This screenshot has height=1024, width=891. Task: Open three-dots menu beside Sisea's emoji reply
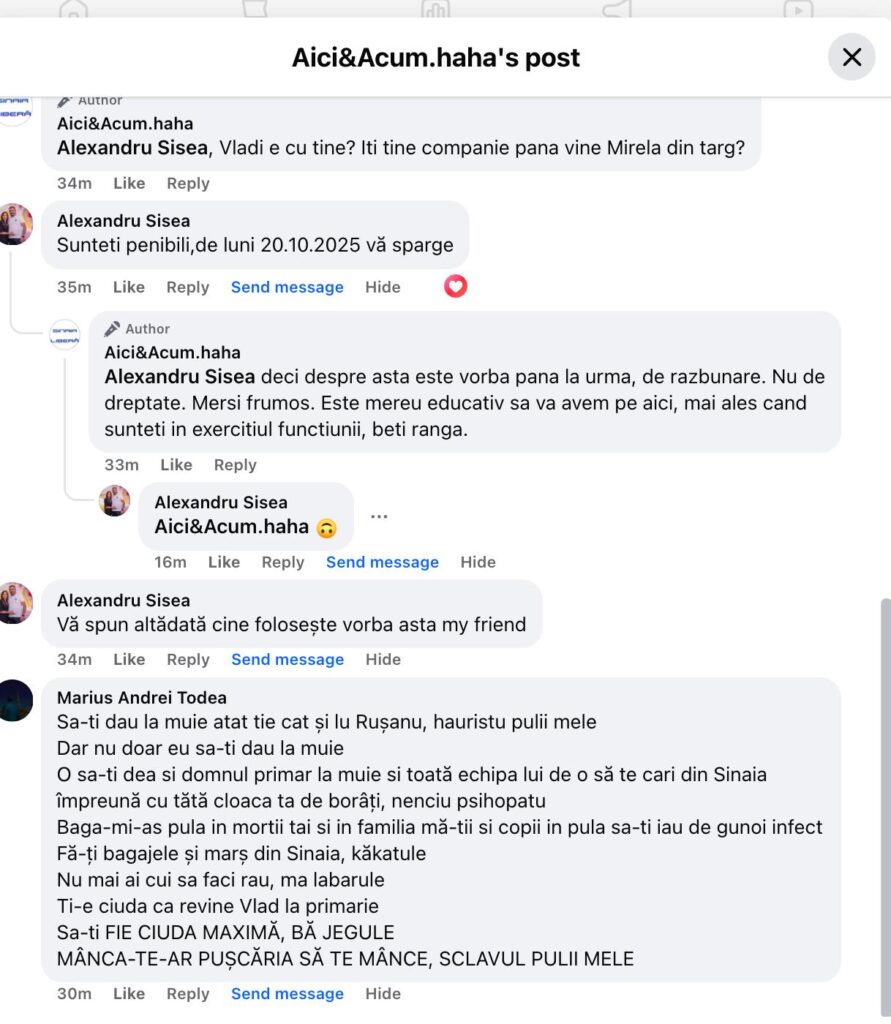click(379, 517)
